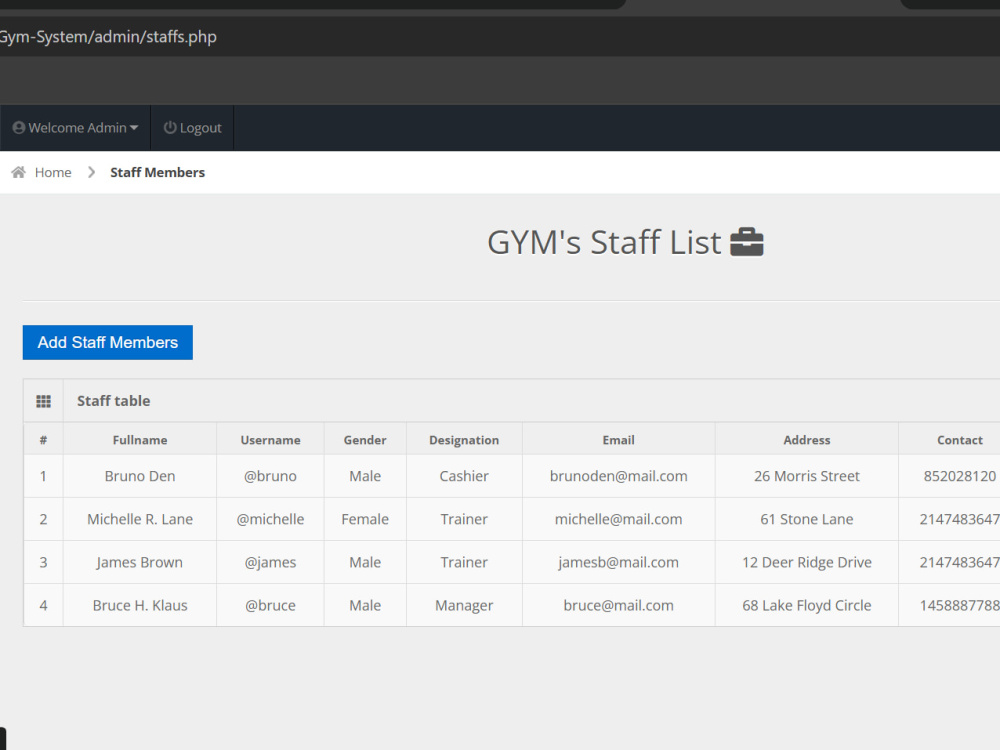The height and width of the screenshot is (750, 1000).
Task: Click the user icon beside Welcome Admin
Action: pos(19,128)
